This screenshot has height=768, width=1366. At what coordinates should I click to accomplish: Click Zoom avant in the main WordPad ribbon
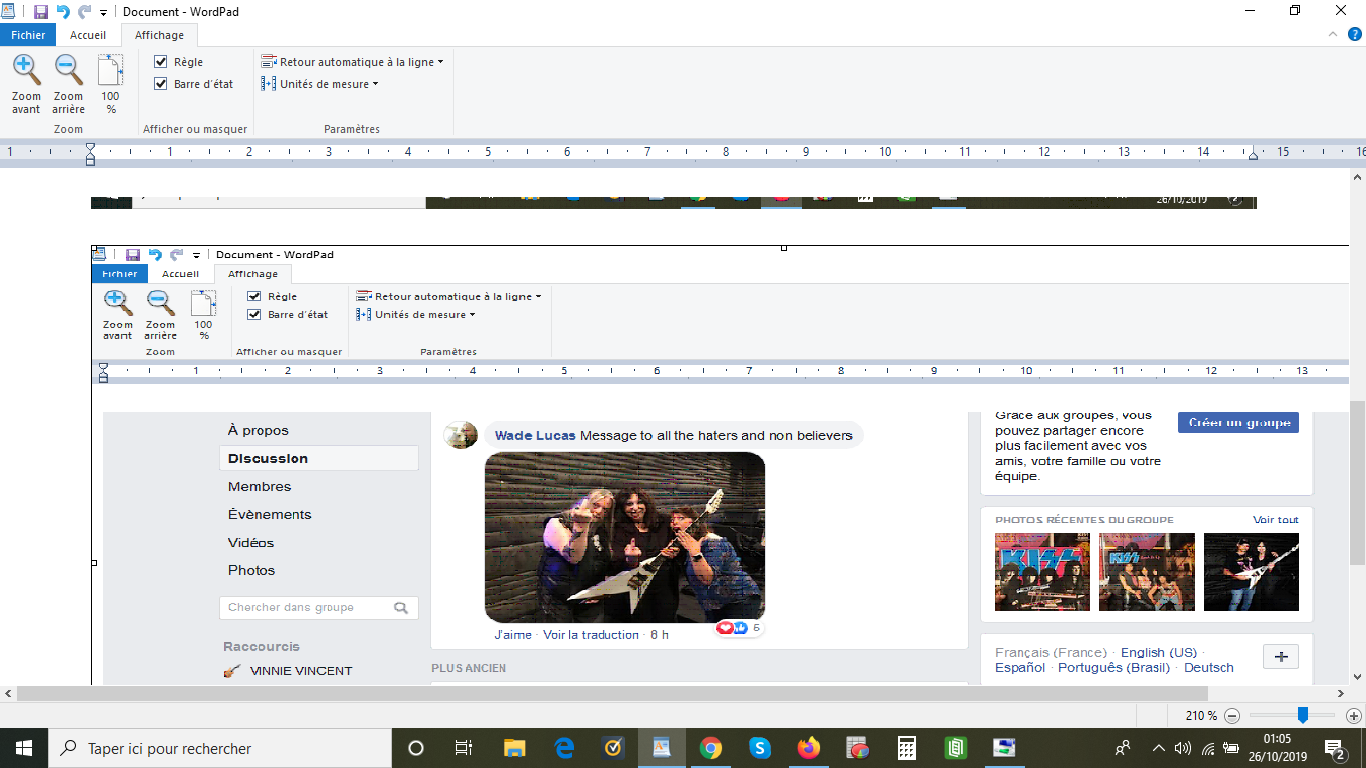tap(26, 83)
